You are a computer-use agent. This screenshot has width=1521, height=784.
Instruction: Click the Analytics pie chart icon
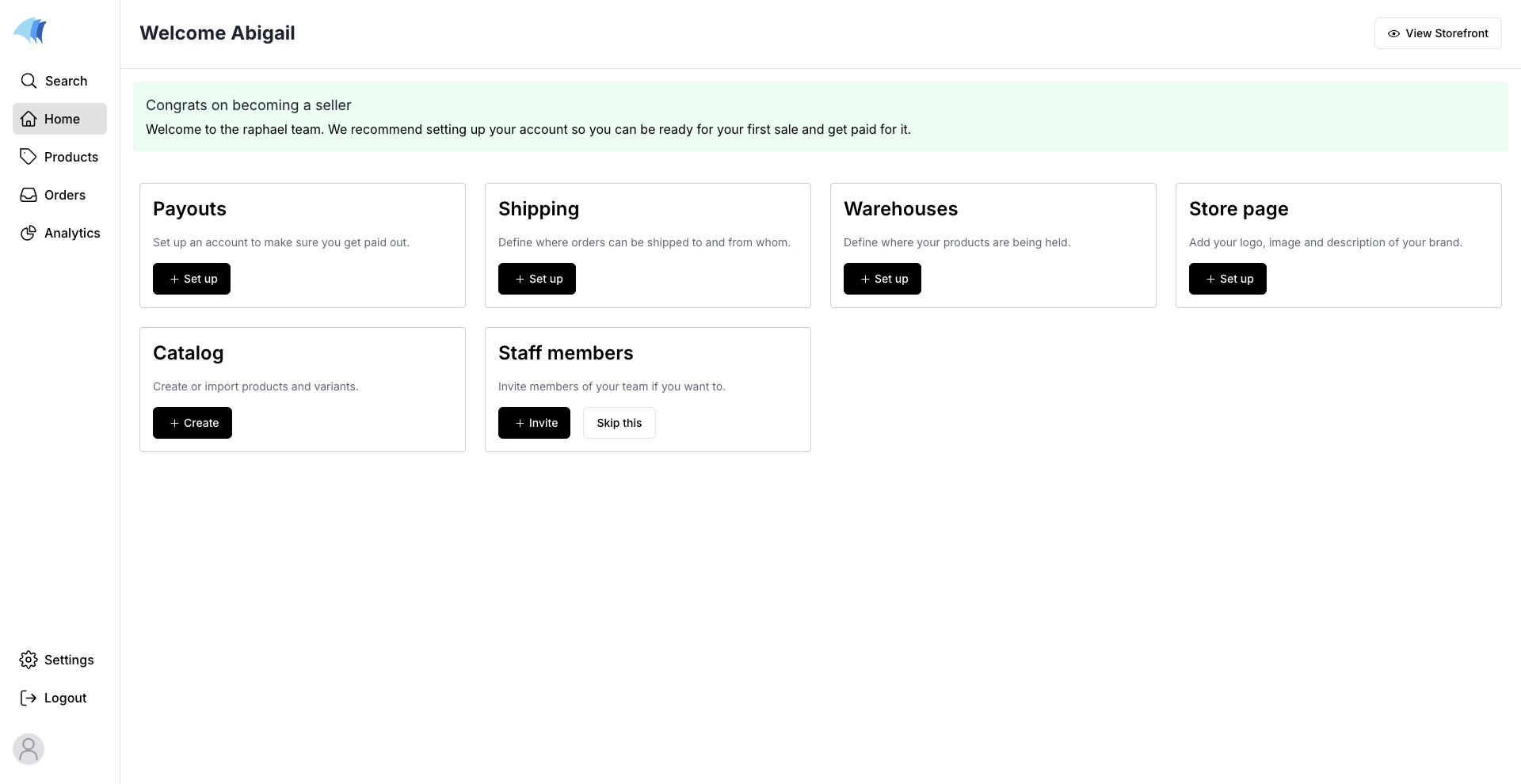[x=29, y=233]
